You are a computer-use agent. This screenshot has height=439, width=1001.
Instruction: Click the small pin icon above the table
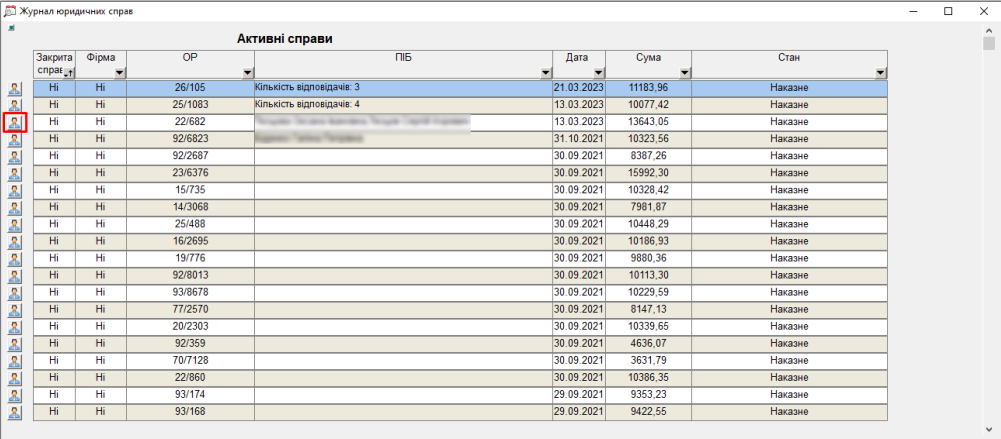[x=11, y=28]
